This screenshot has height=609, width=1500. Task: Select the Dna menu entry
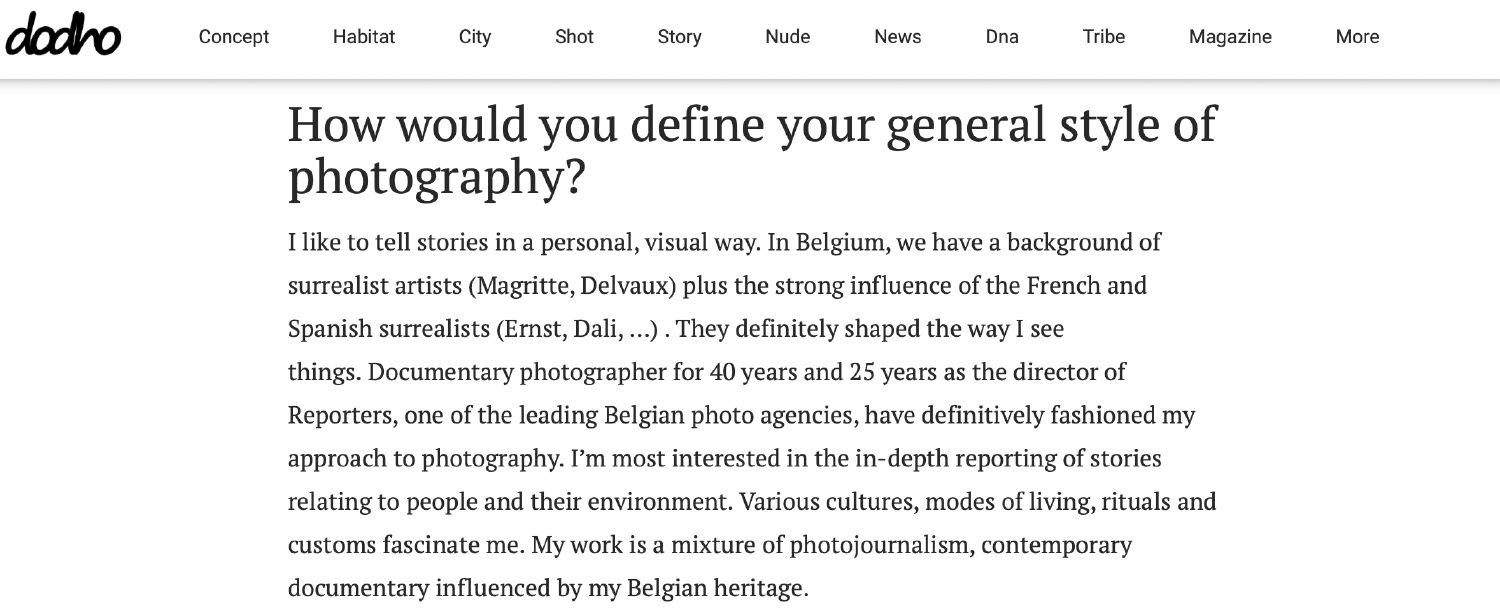click(x=1002, y=37)
